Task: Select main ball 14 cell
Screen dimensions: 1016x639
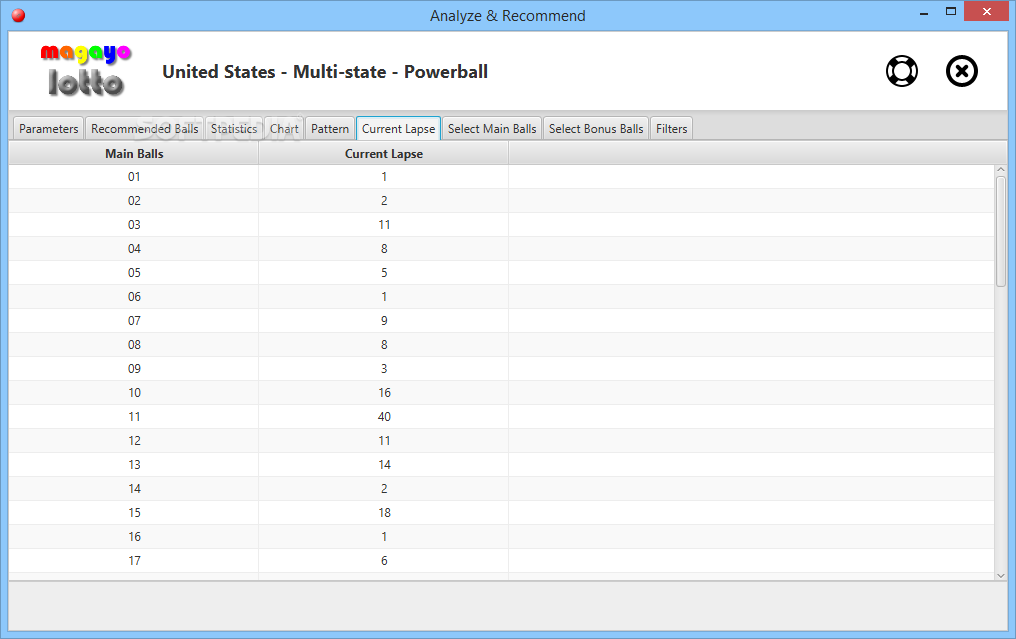Action: click(134, 489)
